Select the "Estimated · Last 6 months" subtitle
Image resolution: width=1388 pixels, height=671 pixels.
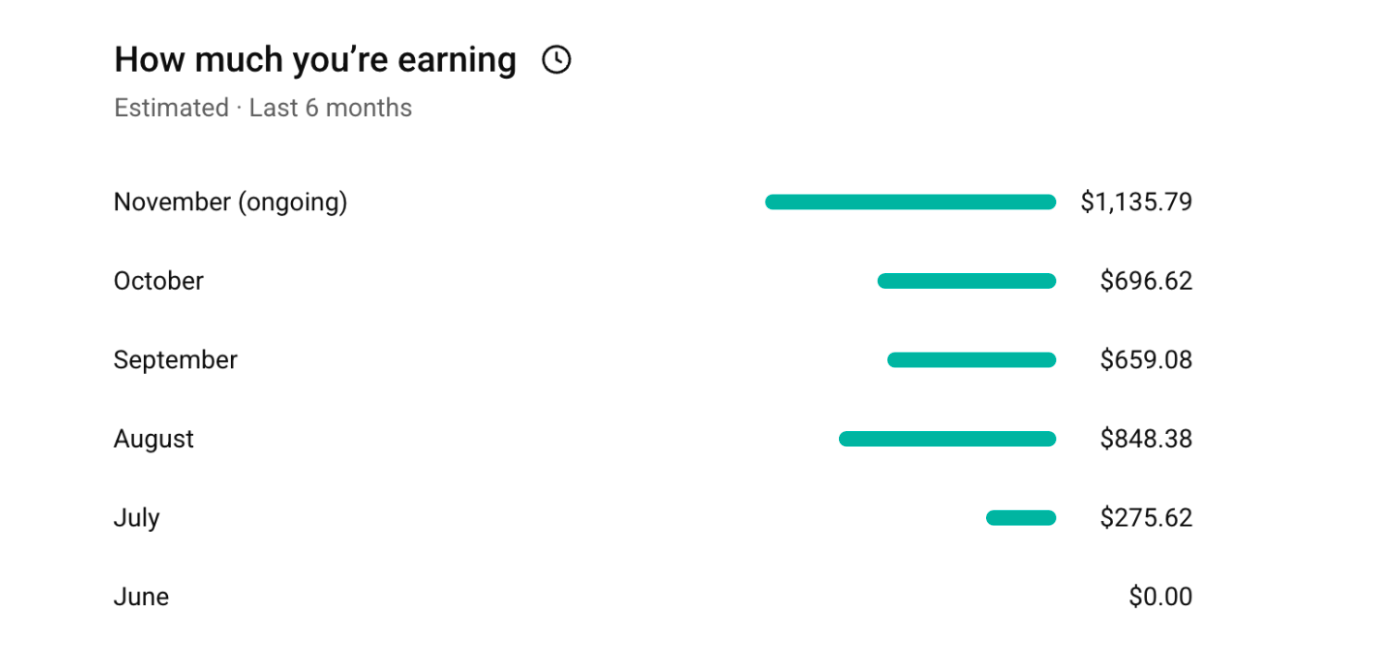point(263,108)
